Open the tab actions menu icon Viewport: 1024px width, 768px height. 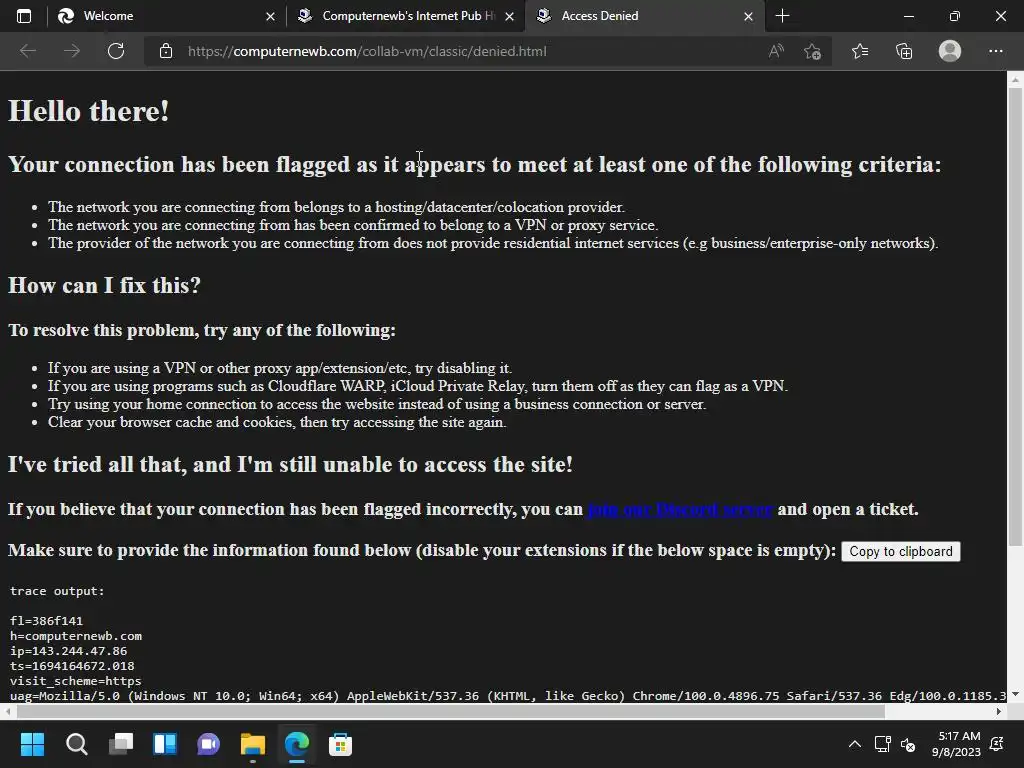24,16
